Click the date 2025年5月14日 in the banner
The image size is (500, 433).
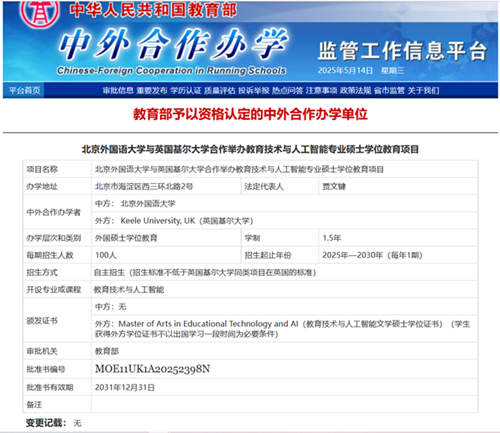point(345,70)
